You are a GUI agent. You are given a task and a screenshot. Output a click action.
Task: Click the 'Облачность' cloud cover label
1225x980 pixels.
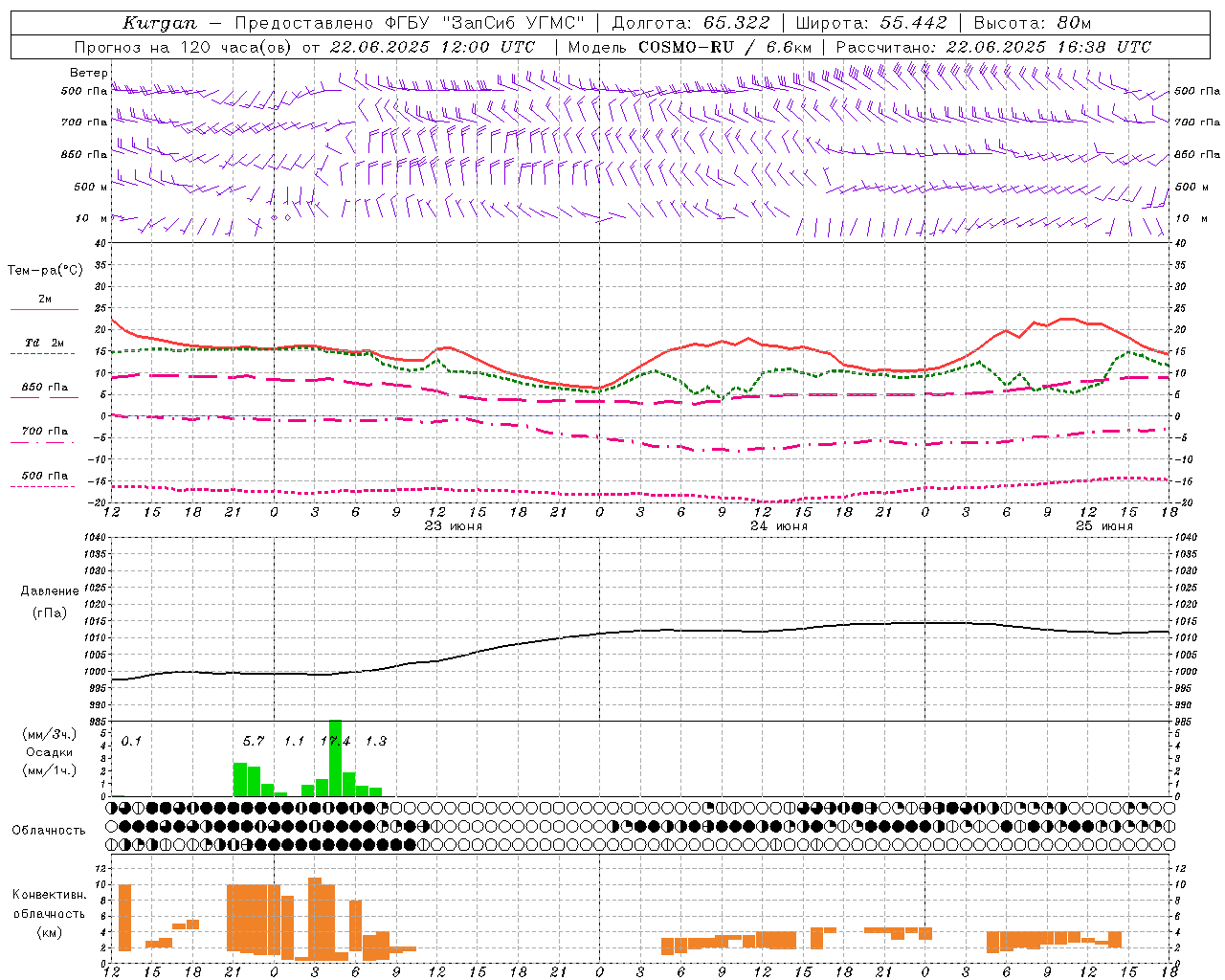click(x=49, y=831)
